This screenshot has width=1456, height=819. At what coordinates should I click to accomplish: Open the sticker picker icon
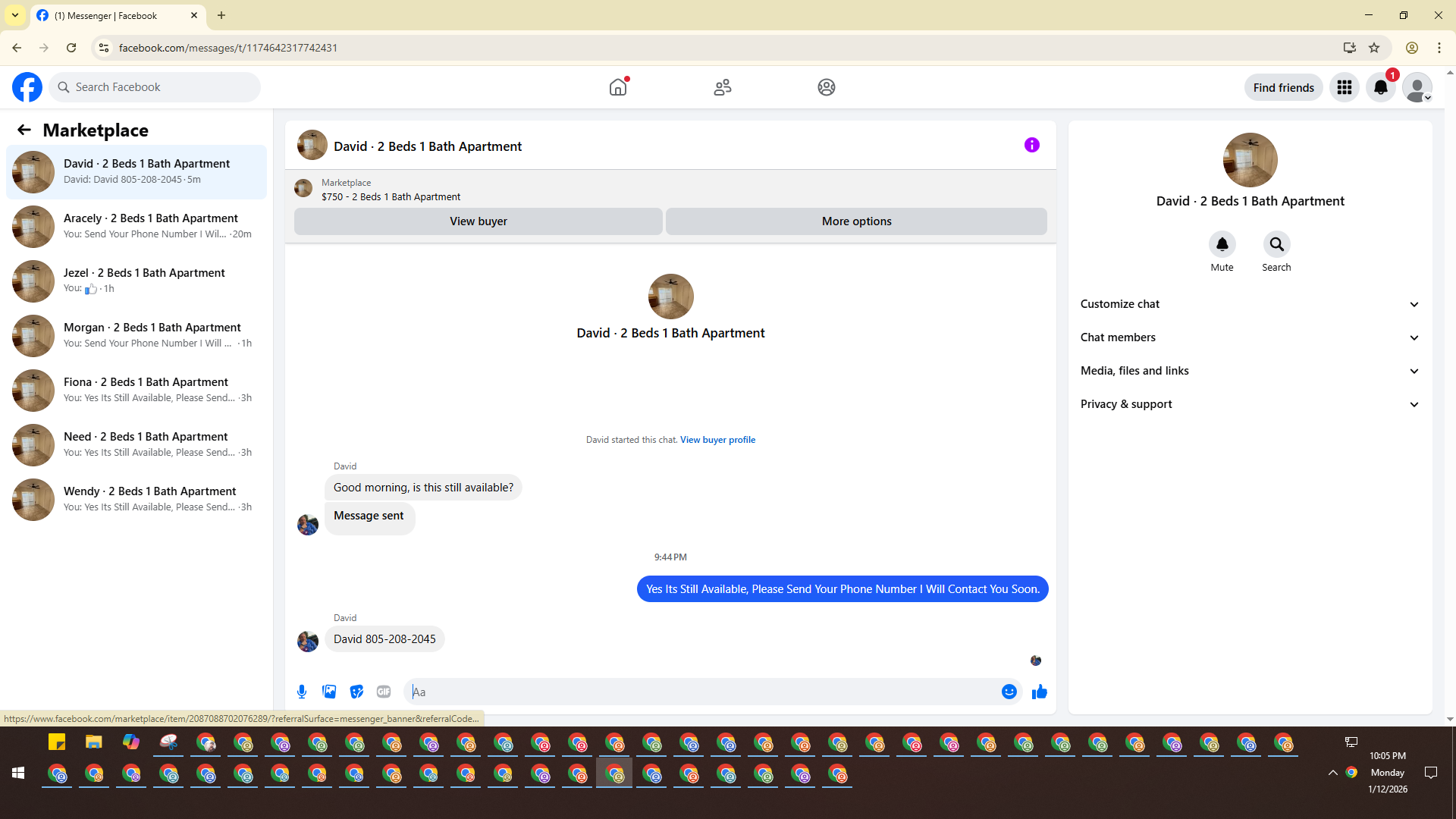point(356,692)
